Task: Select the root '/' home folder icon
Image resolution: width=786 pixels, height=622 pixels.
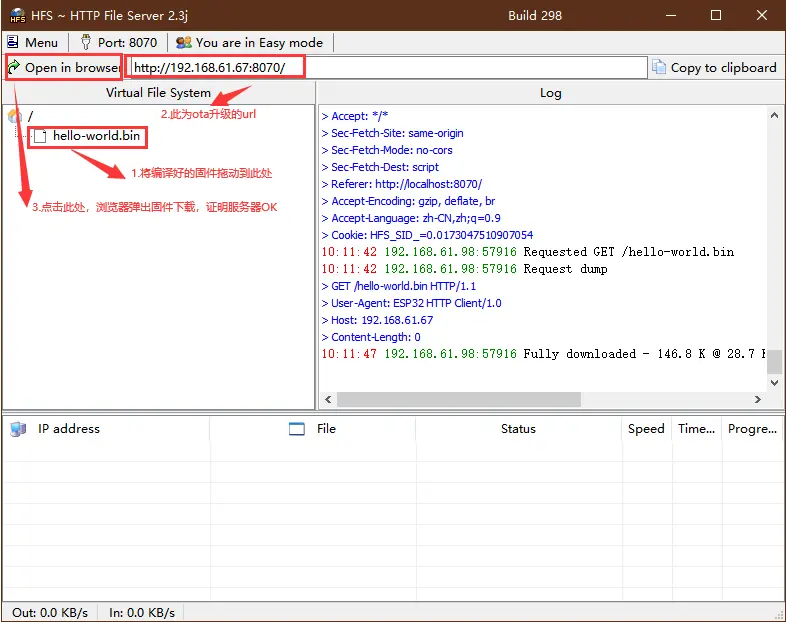Action: [15, 116]
